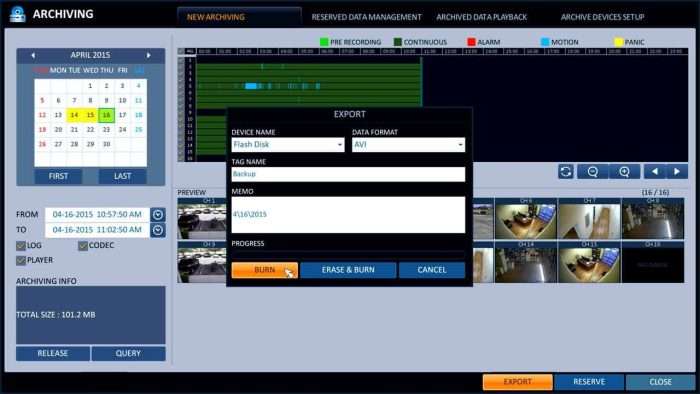Click the Memo text area

pos(348,215)
